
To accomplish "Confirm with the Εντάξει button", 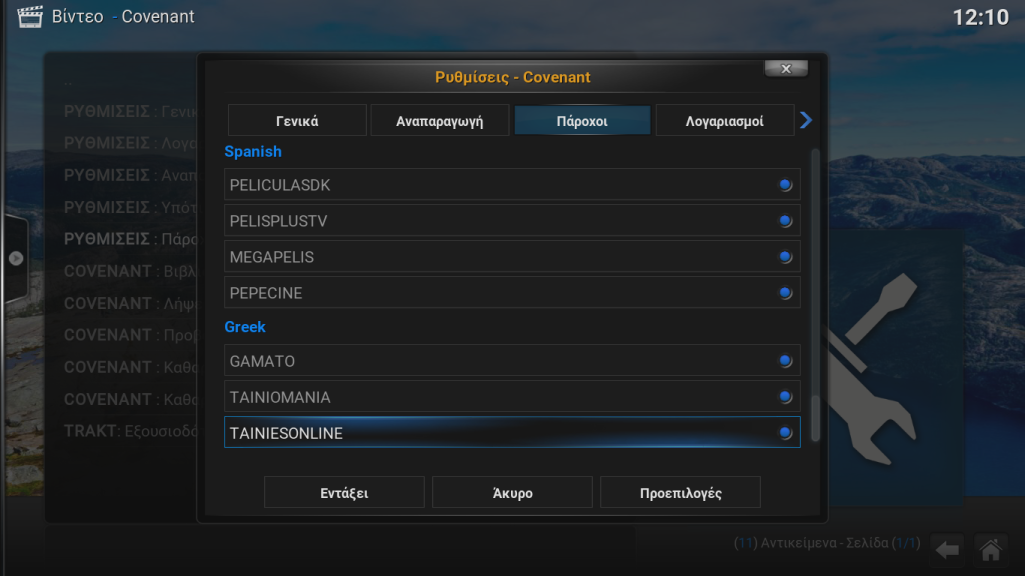I will [x=344, y=493].
